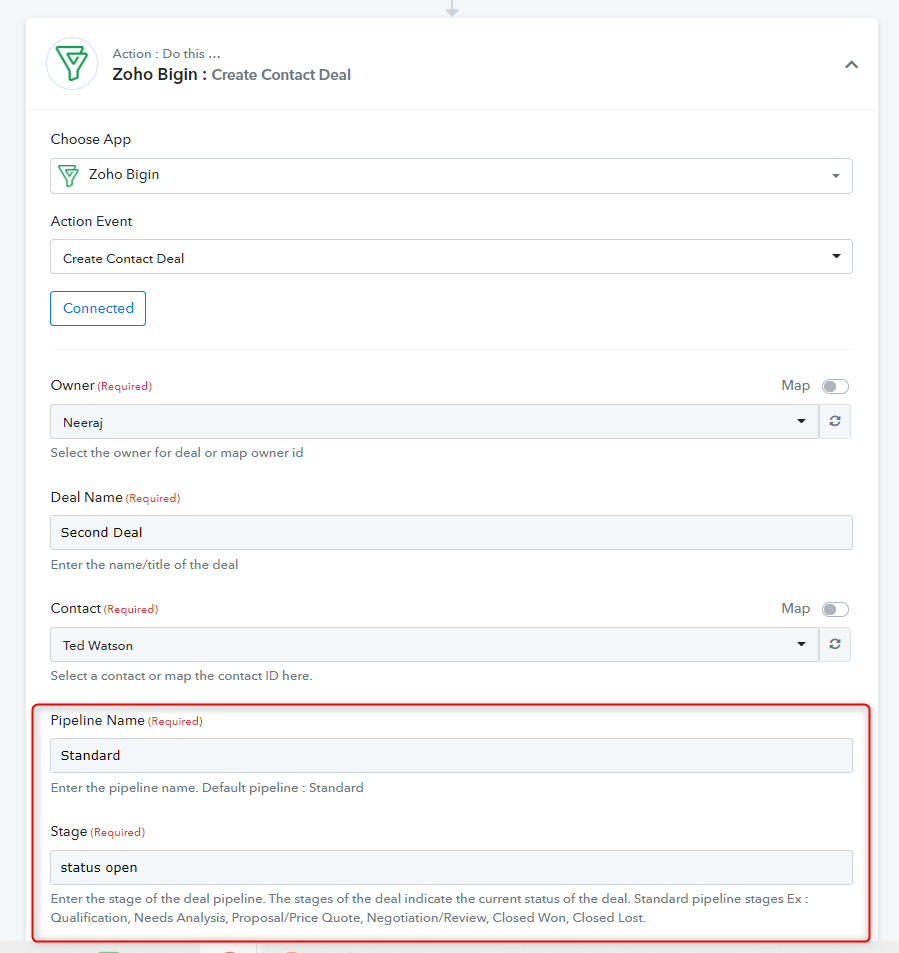Refresh the Owner list
The width and height of the screenshot is (899, 953).
pos(835,422)
